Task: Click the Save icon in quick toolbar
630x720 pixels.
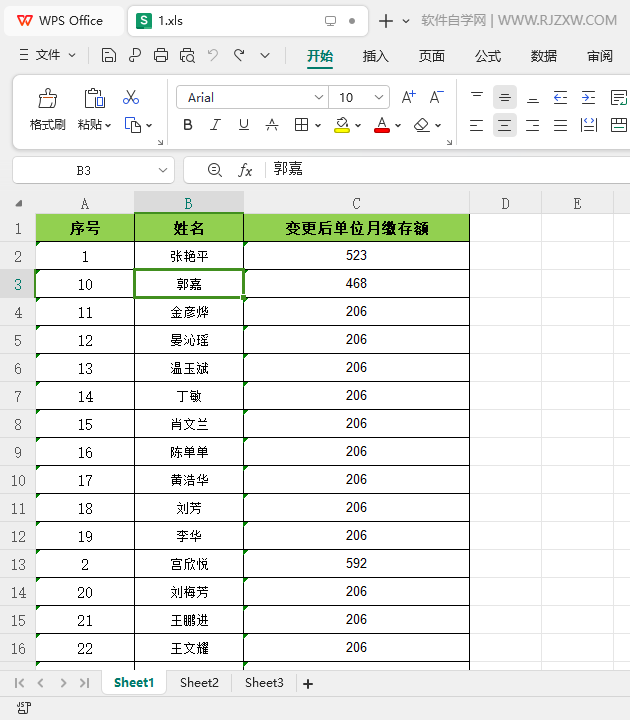Action: (x=108, y=56)
